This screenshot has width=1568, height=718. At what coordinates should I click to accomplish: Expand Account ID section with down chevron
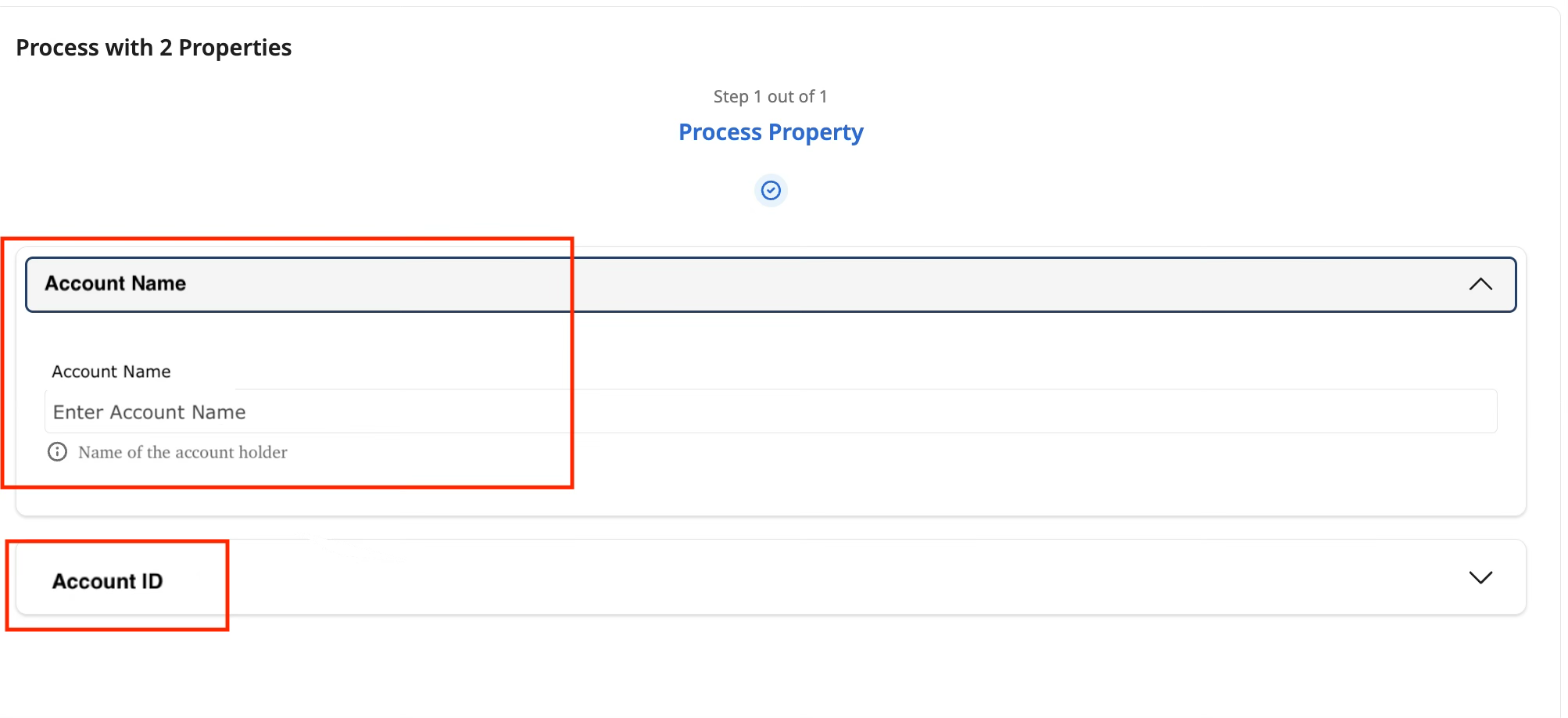[1480, 577]
